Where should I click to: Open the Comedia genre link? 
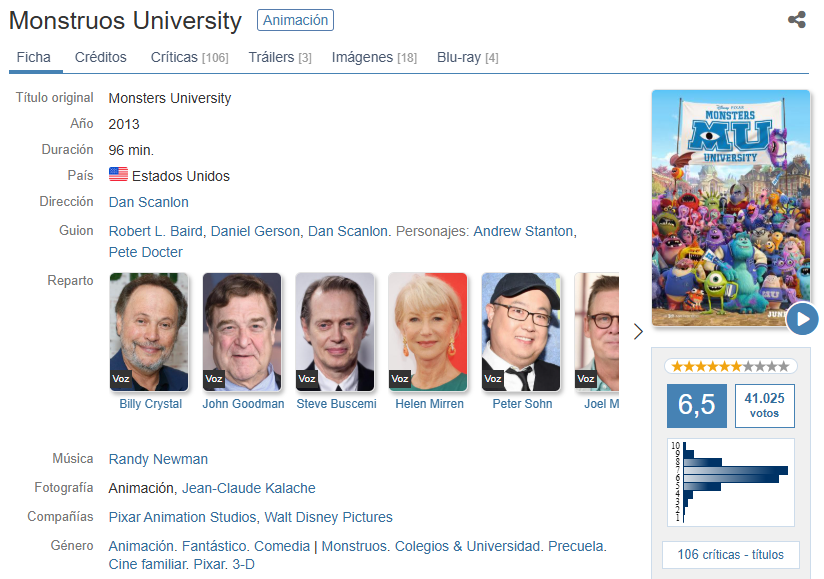[x=282, y=546]
